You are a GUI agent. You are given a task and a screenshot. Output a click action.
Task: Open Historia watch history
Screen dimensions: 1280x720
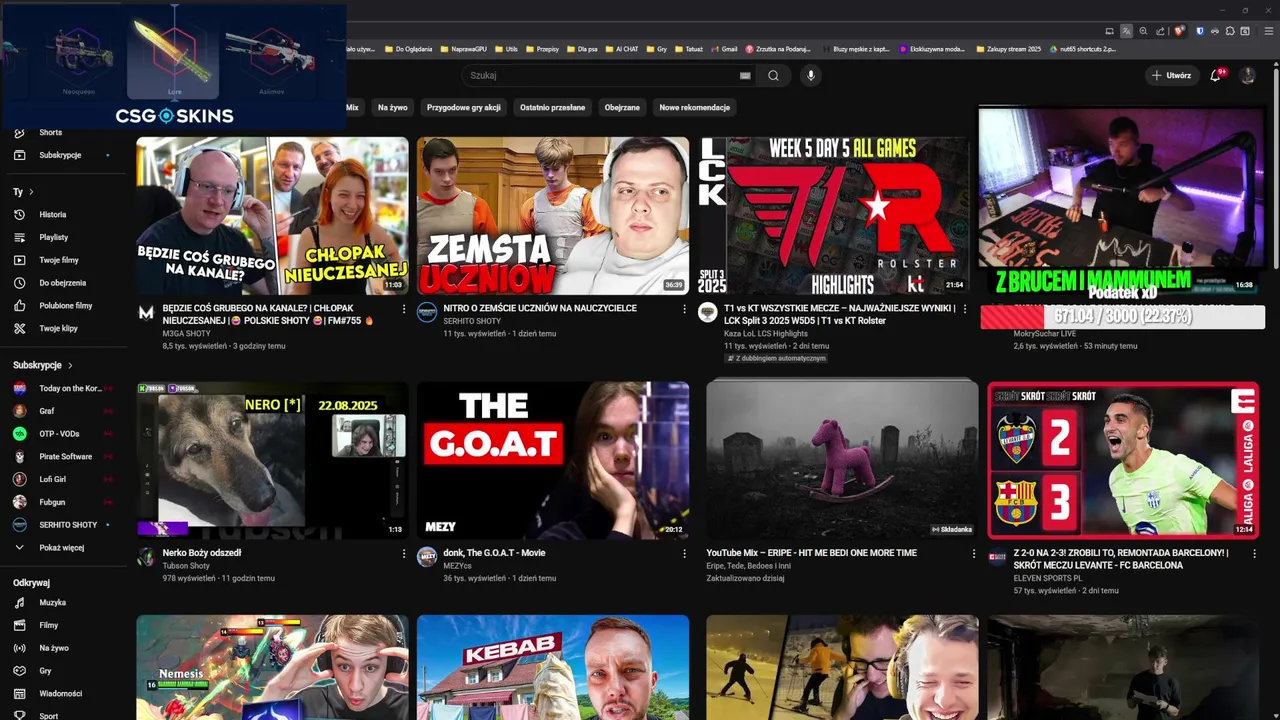pyautogui.click(x=52, y=215)
